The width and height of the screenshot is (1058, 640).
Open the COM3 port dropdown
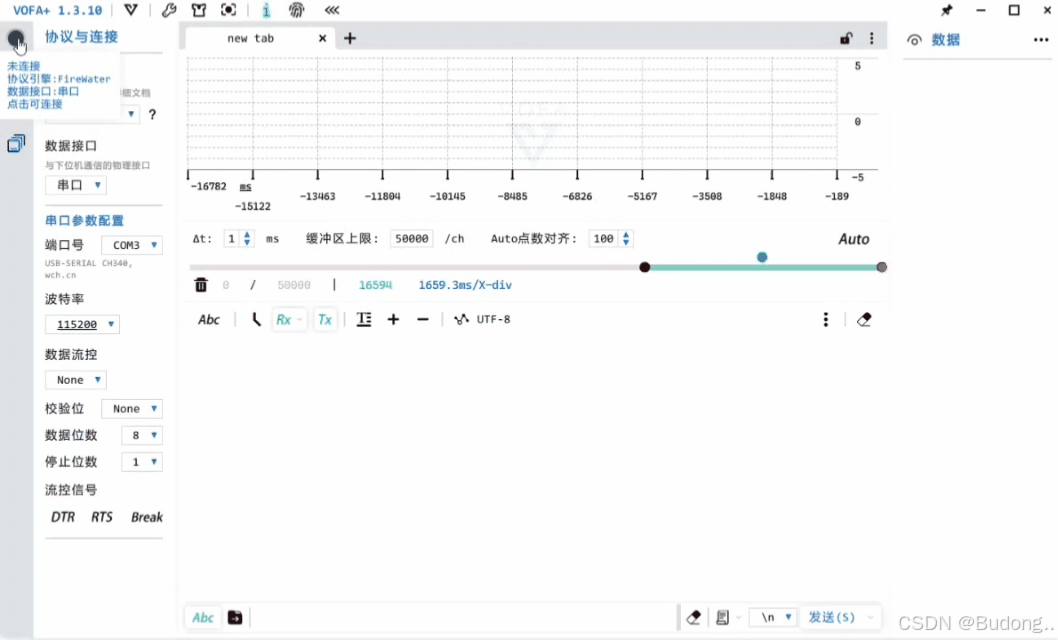[131, 244]
